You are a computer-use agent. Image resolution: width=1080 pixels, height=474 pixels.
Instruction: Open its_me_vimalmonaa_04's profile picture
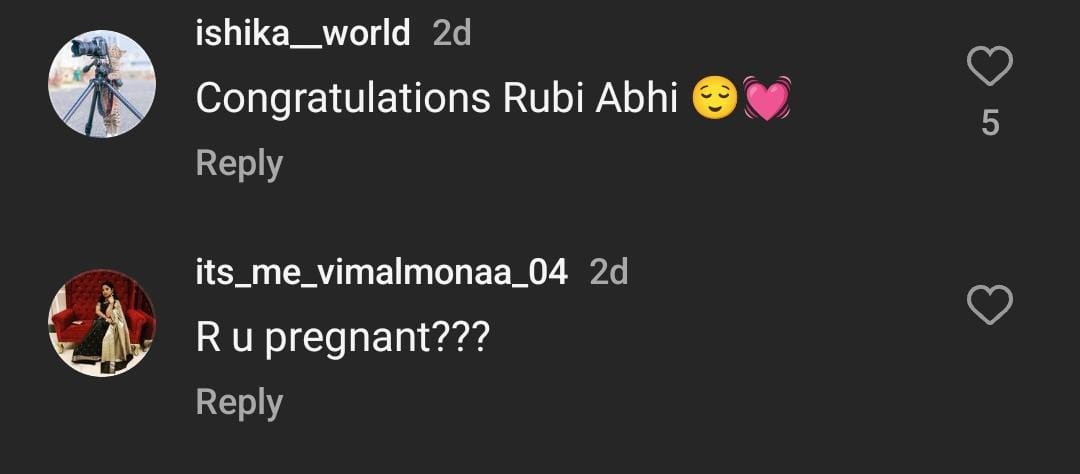[102, 322]
